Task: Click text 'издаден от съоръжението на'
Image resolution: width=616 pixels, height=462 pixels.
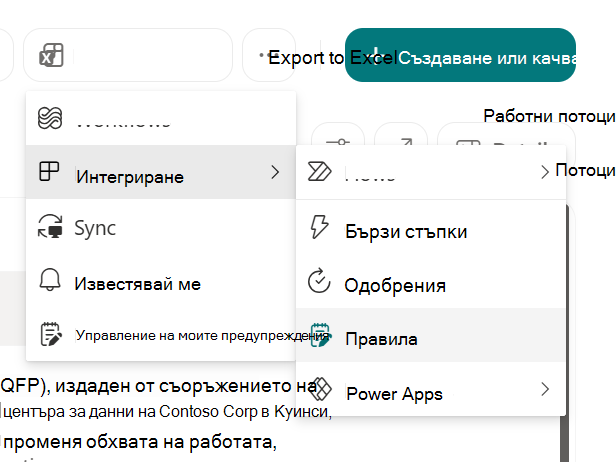Action: tap(187, 386)
